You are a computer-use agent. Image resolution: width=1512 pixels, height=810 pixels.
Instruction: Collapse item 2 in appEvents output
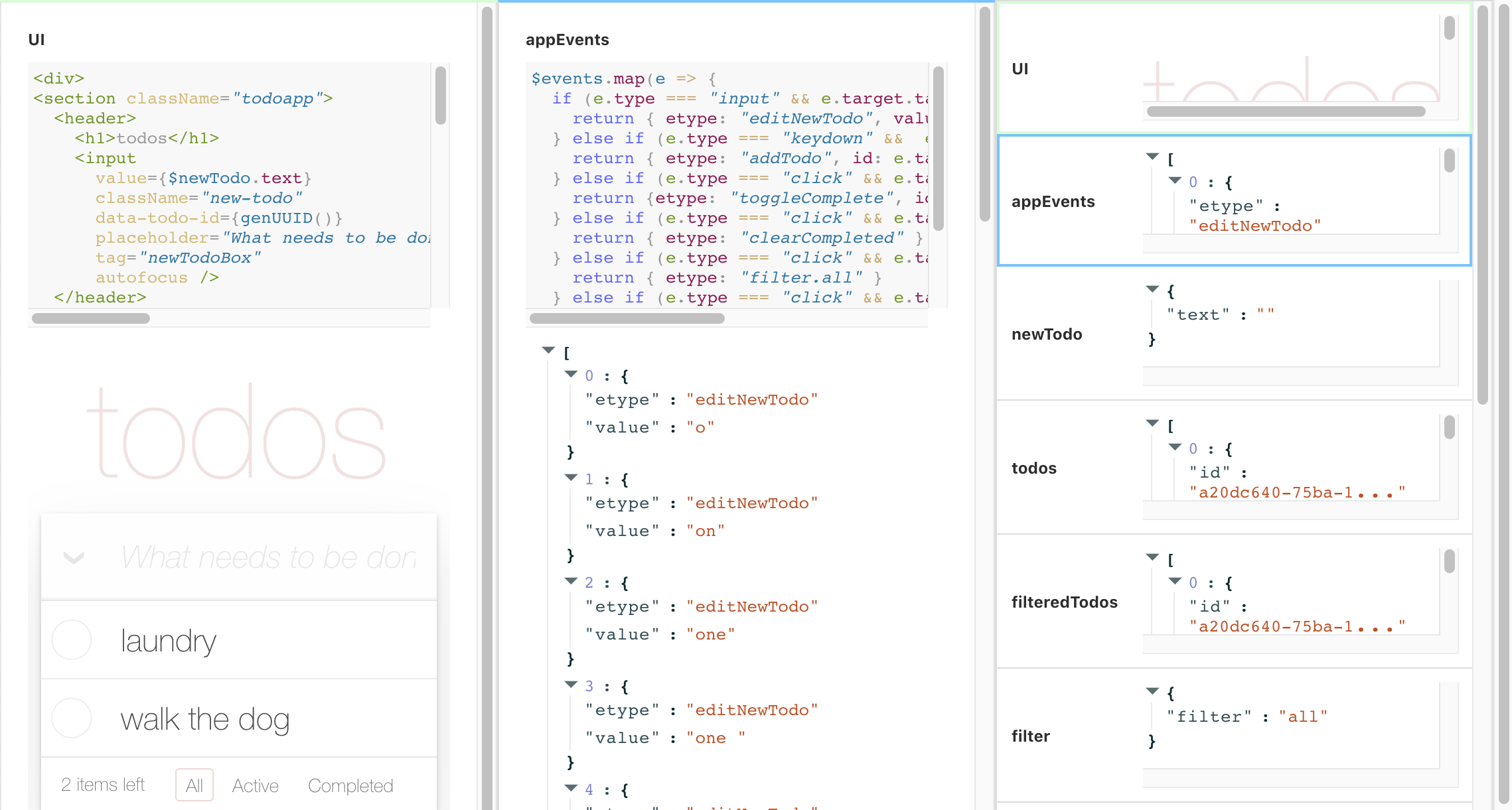[x=571, y=581]
